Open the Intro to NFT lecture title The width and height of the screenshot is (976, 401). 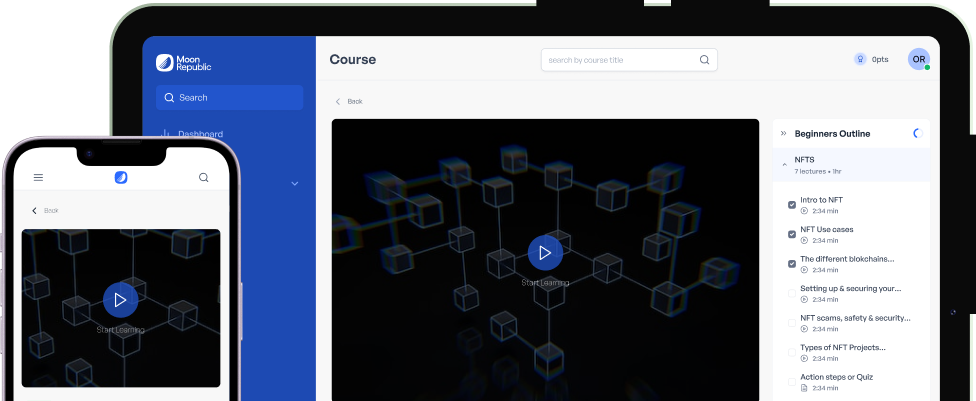tap(822, 200)
